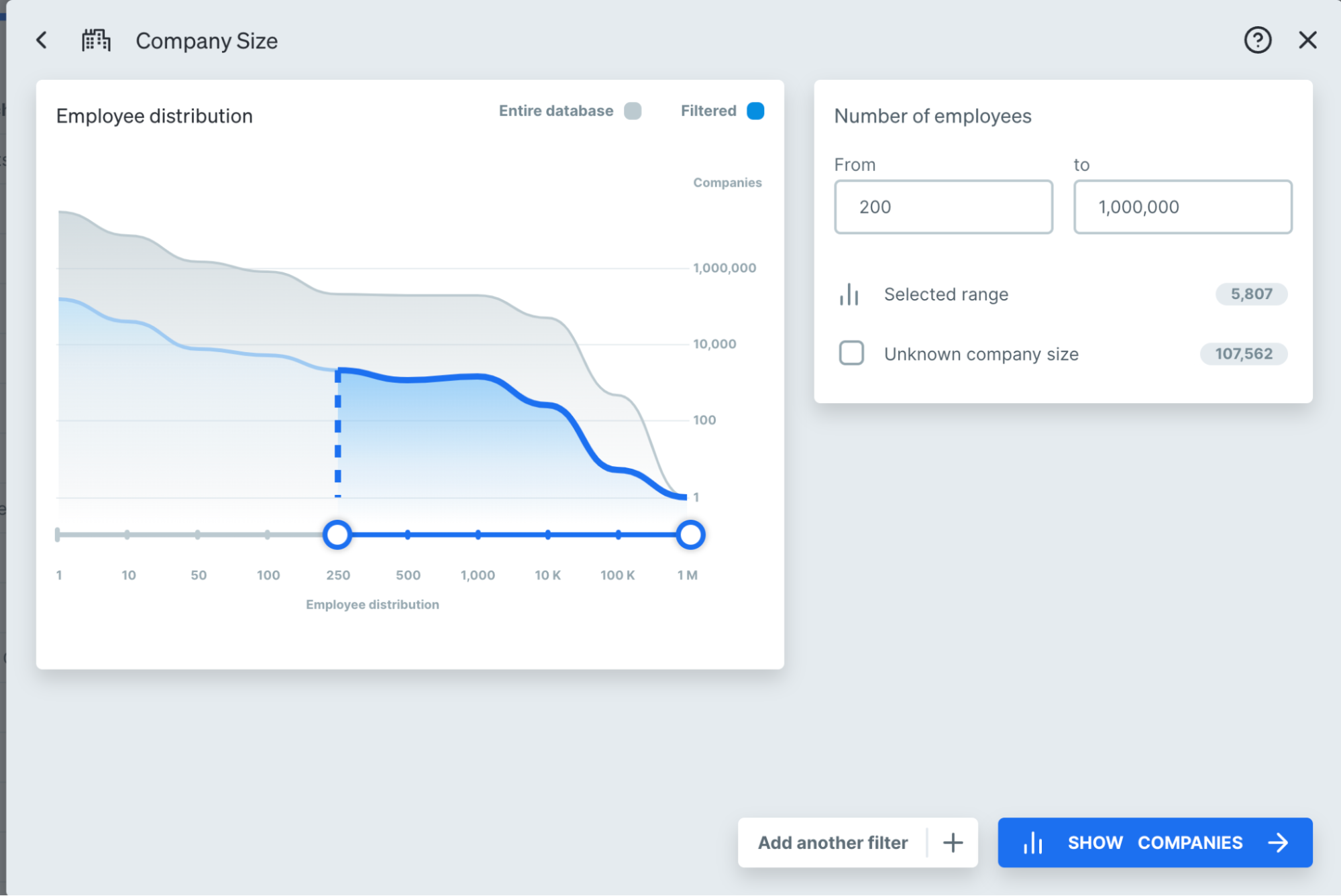
Task: Click the bar chart icon beside Selected range
Action: tap(849, 294)
